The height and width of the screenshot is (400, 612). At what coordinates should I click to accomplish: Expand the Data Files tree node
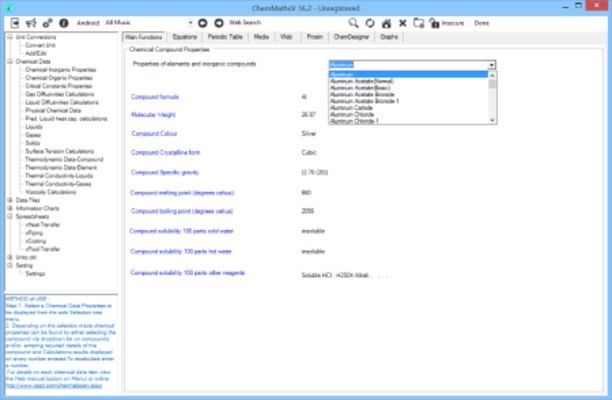click(8, 200)
